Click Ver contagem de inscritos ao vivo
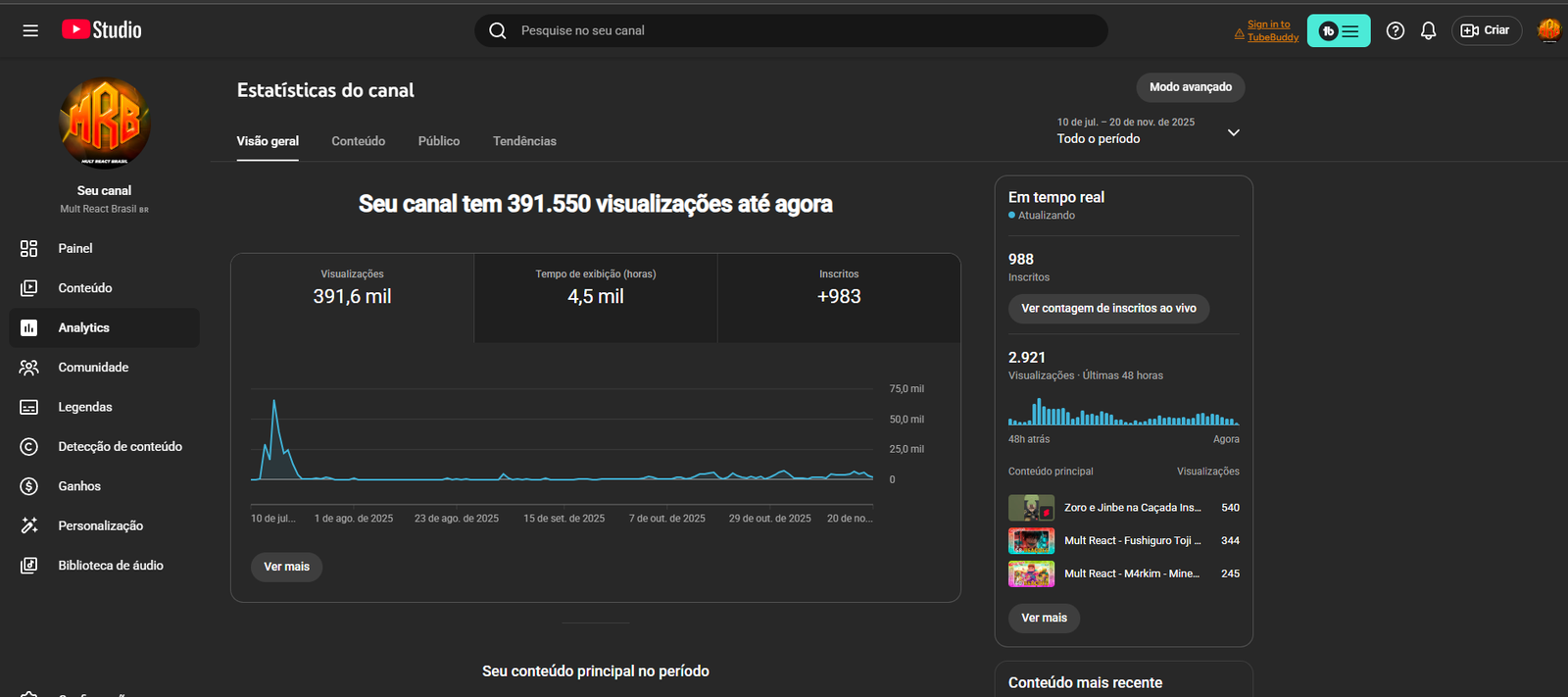 pos(1108,309)
